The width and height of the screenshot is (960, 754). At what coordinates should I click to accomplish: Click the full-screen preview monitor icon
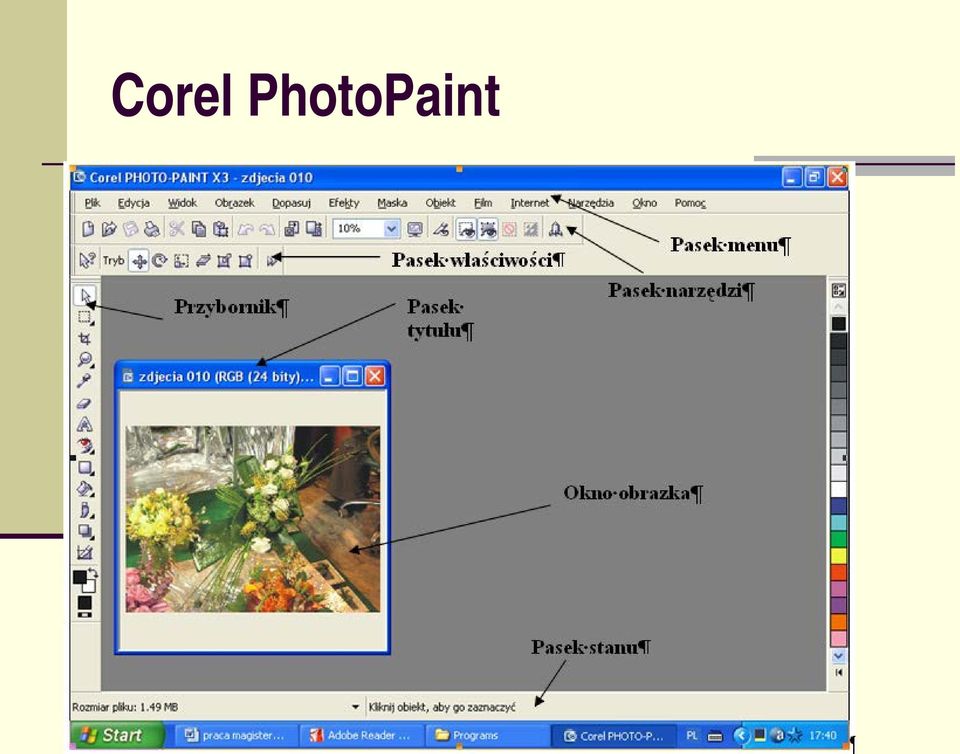415,230
